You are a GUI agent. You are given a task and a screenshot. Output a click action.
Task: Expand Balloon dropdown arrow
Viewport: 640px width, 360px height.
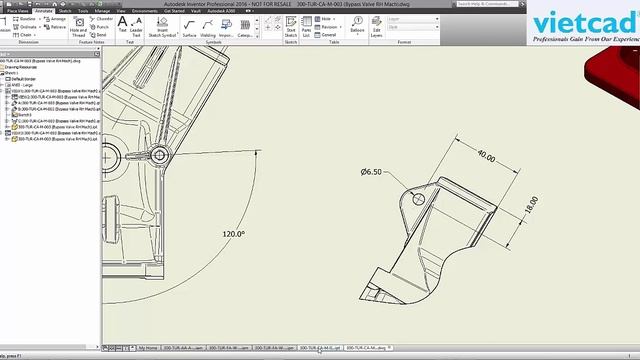pyautogui.click(x=357, y=35)
